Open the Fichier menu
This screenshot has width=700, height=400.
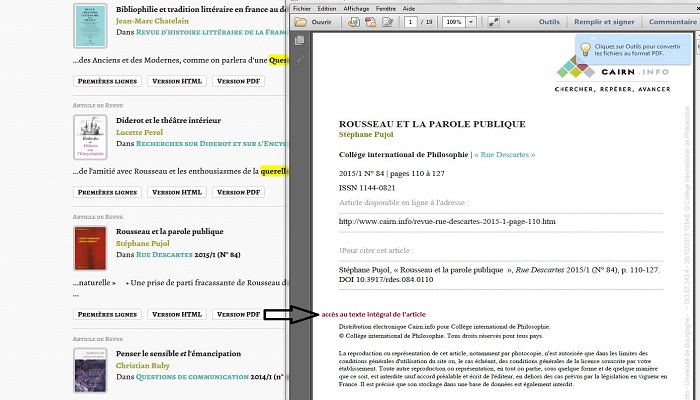click(301, 7)
